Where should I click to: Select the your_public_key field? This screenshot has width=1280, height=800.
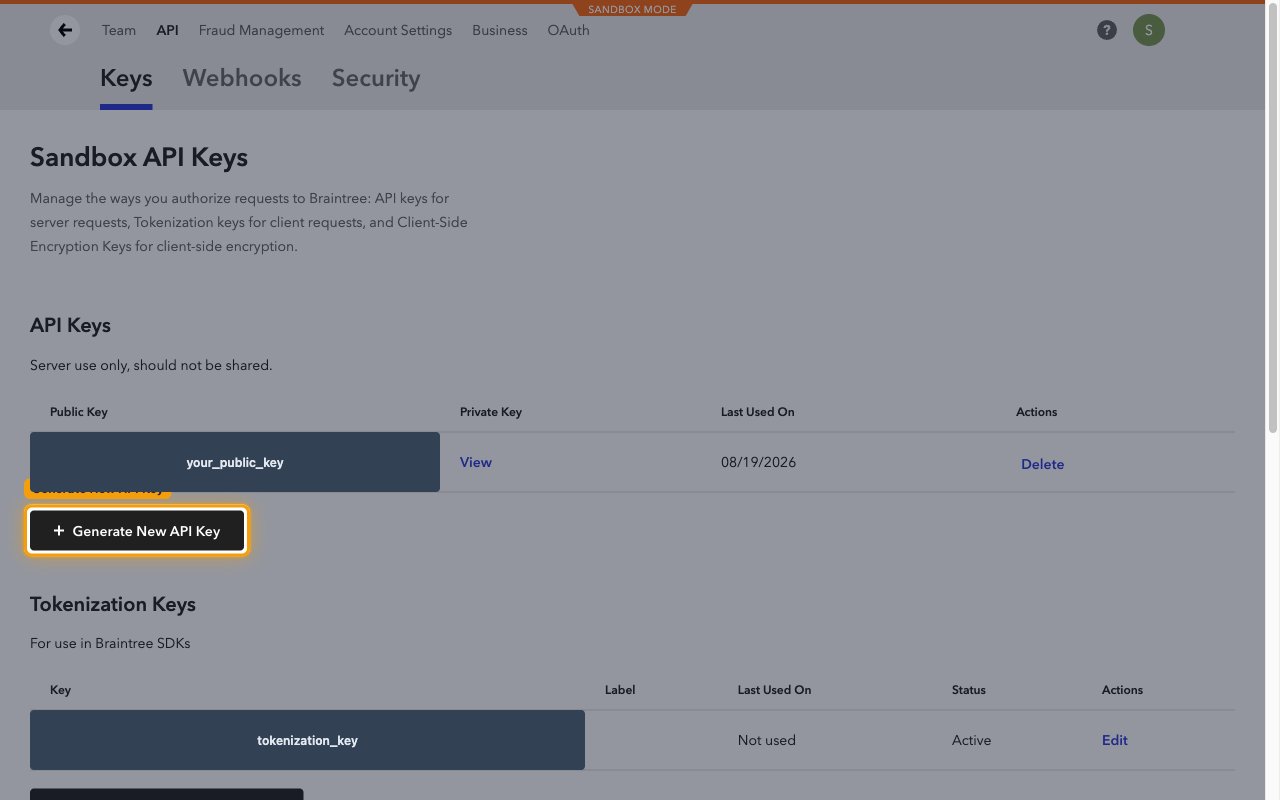click(235, 462)
